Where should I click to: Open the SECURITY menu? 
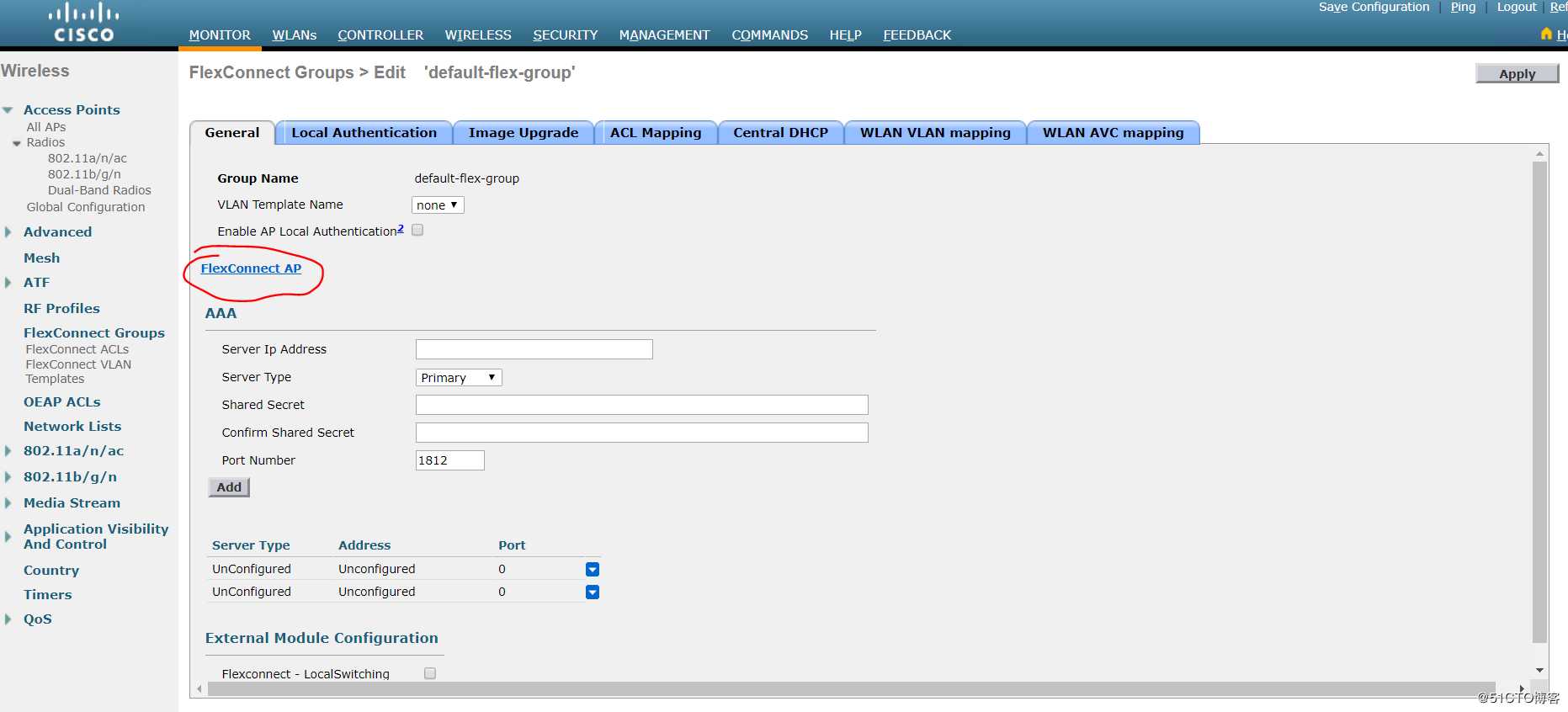(566, 35)
